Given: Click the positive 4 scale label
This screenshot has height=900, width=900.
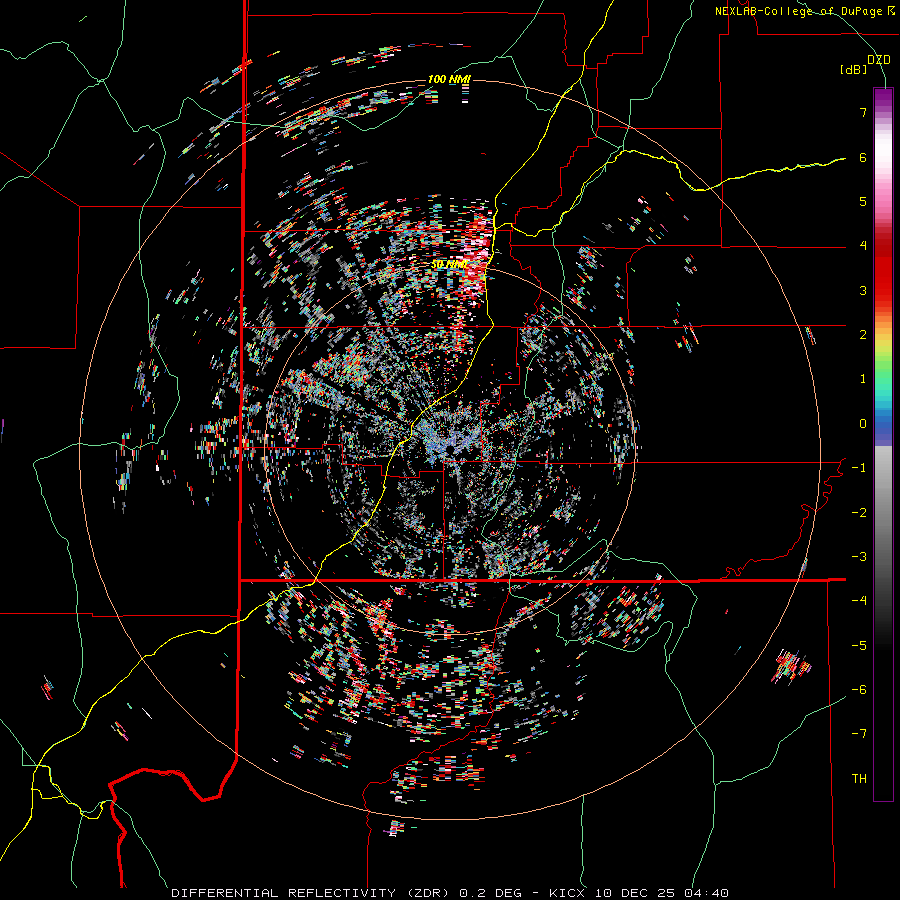Looking at the screenshot, I should [863, 246].
